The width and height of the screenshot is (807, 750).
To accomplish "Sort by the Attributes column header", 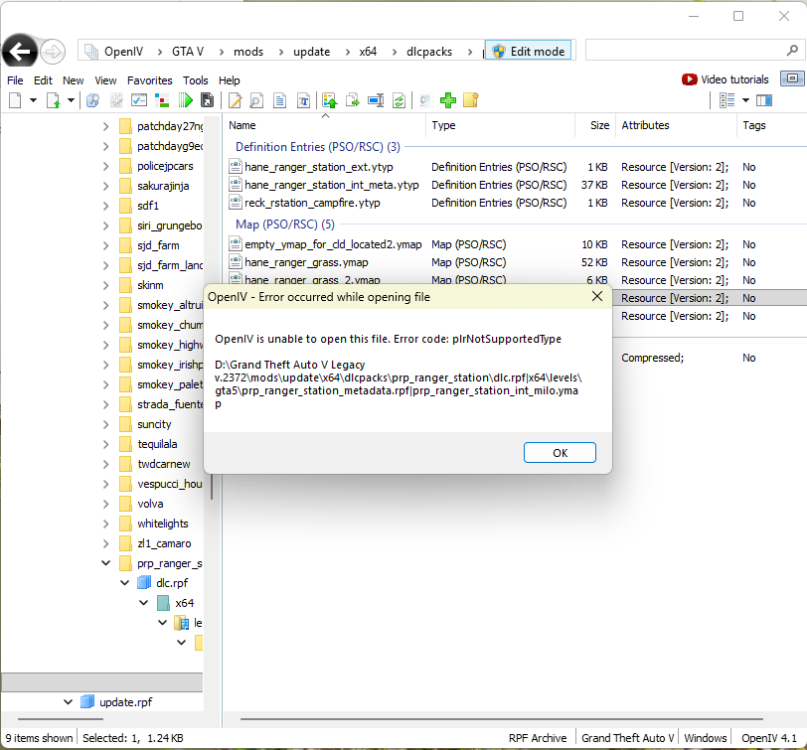I will point(676,125).
